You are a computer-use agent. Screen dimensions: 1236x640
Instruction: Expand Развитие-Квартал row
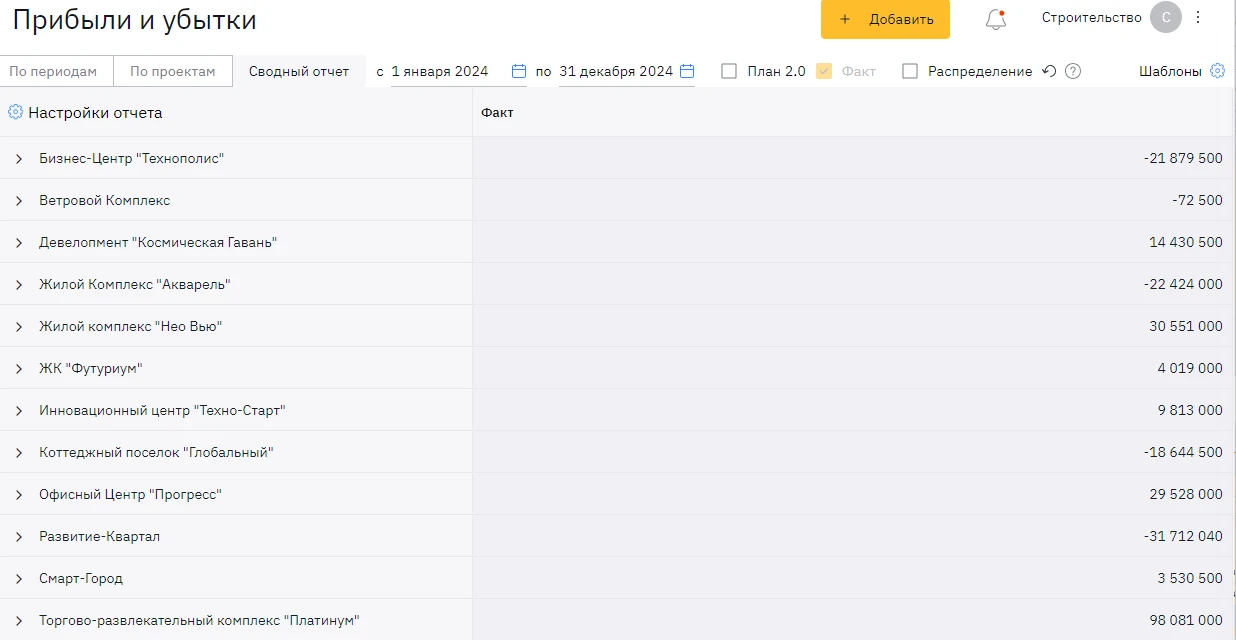coord(19,537)
